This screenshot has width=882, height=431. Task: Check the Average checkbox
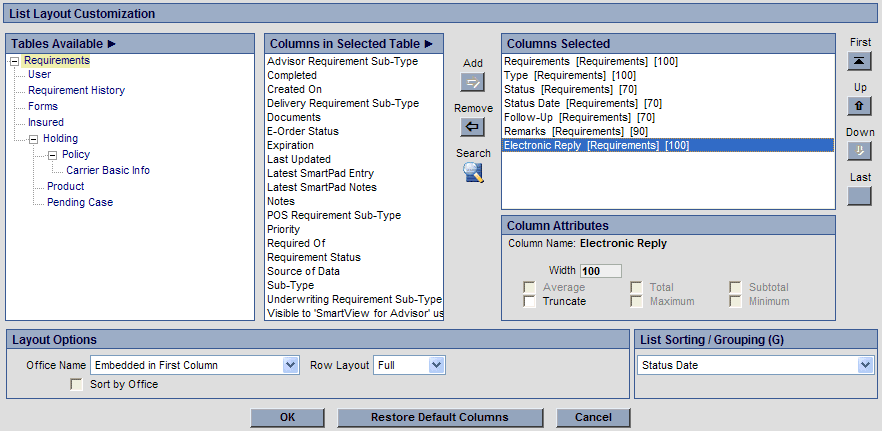coord(529,288)
